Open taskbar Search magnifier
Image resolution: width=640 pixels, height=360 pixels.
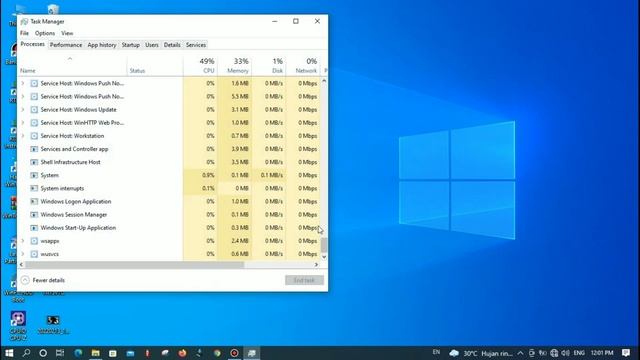pos(26,353)
